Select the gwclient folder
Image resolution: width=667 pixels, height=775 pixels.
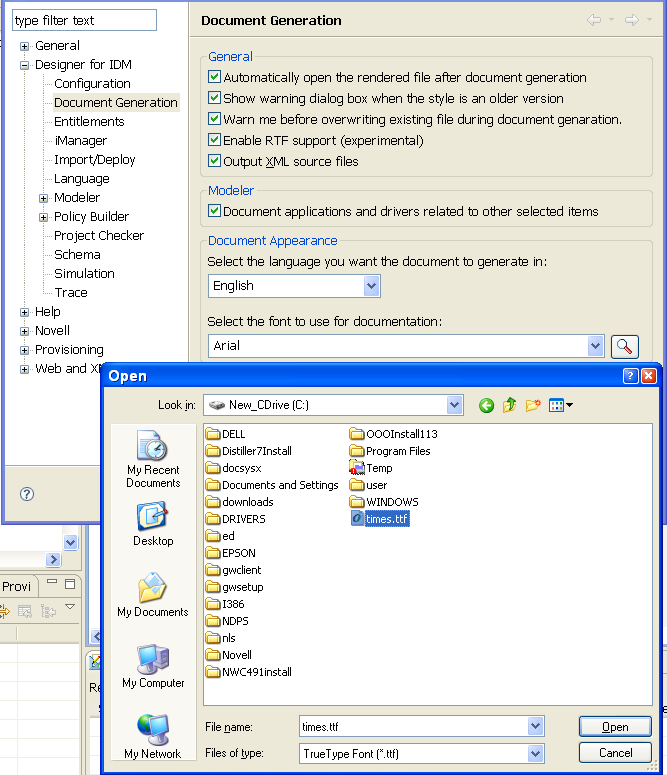click(233, 570)
